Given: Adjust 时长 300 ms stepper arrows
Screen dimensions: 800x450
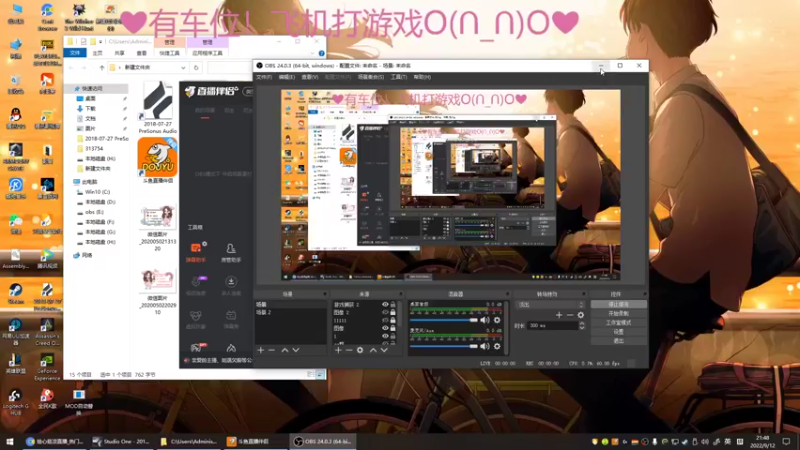Looking at the screenshot, I should (582, 326).
